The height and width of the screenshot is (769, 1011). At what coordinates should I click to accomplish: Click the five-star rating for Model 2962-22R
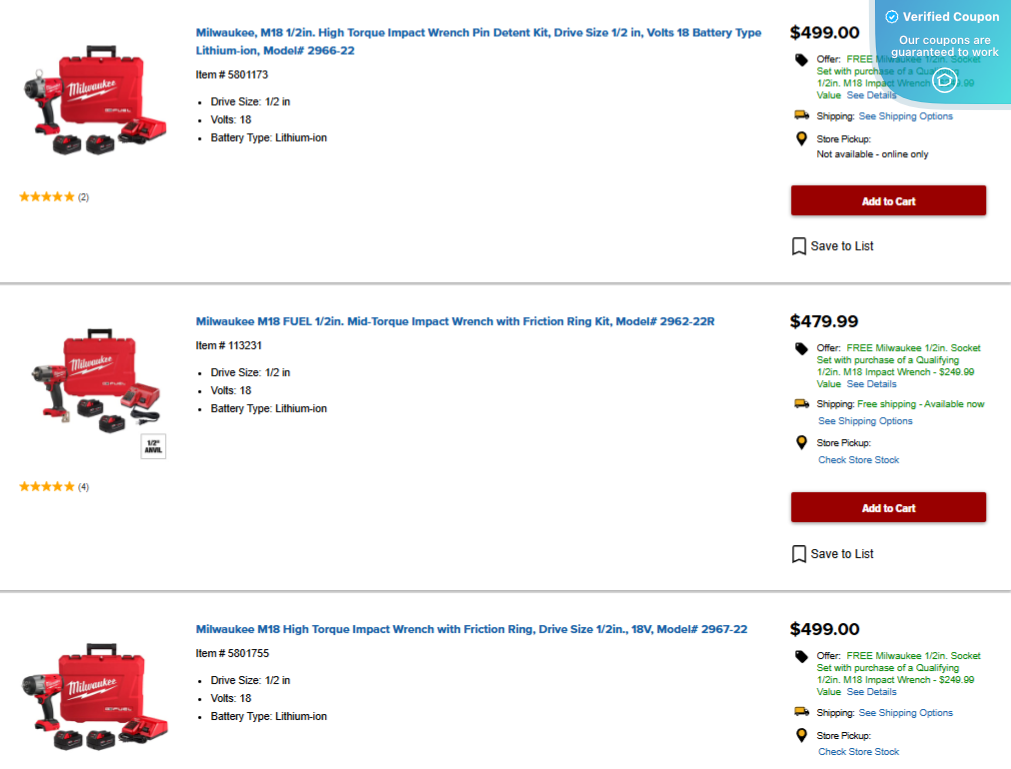[x=46, y=486]
